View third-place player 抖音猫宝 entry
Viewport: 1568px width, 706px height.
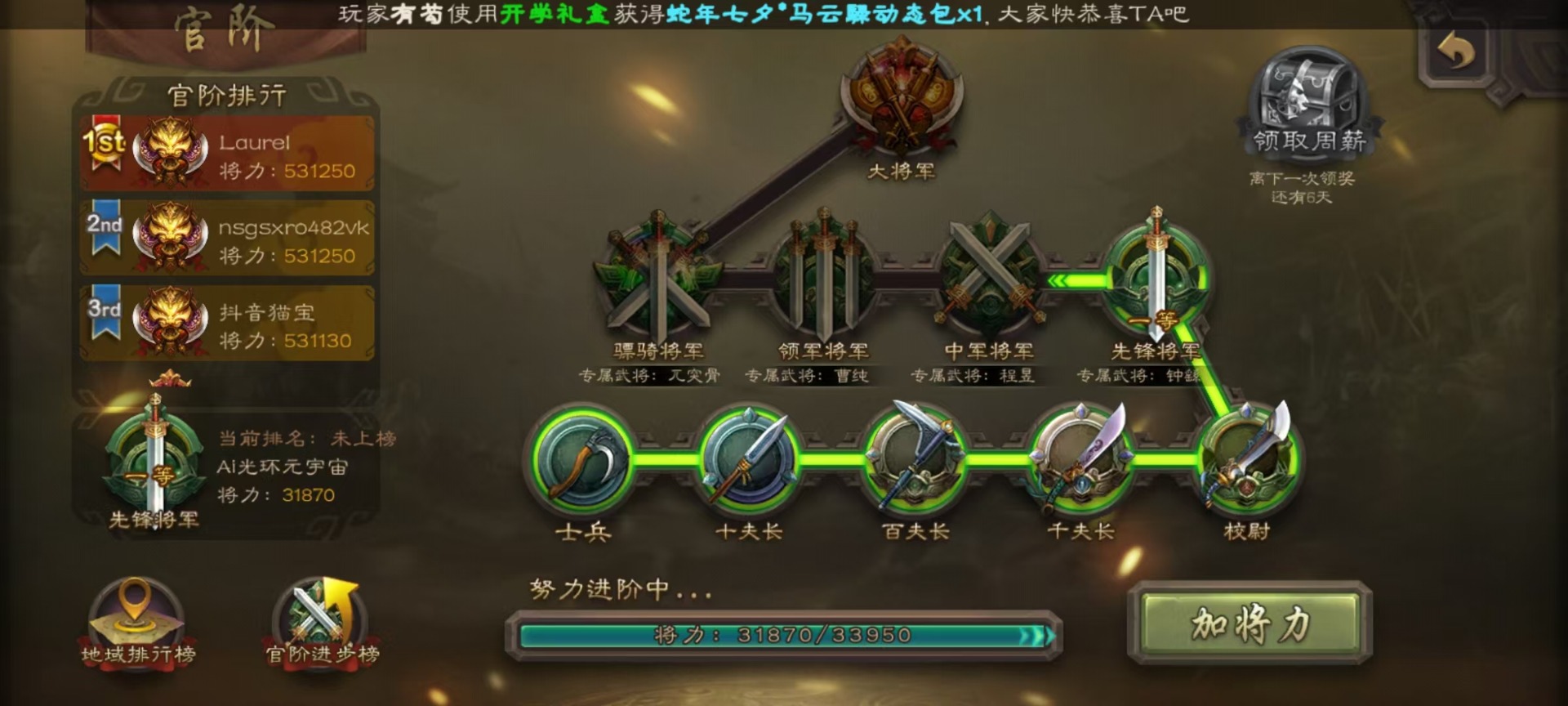pyautogui.click(x=227, y=323)
